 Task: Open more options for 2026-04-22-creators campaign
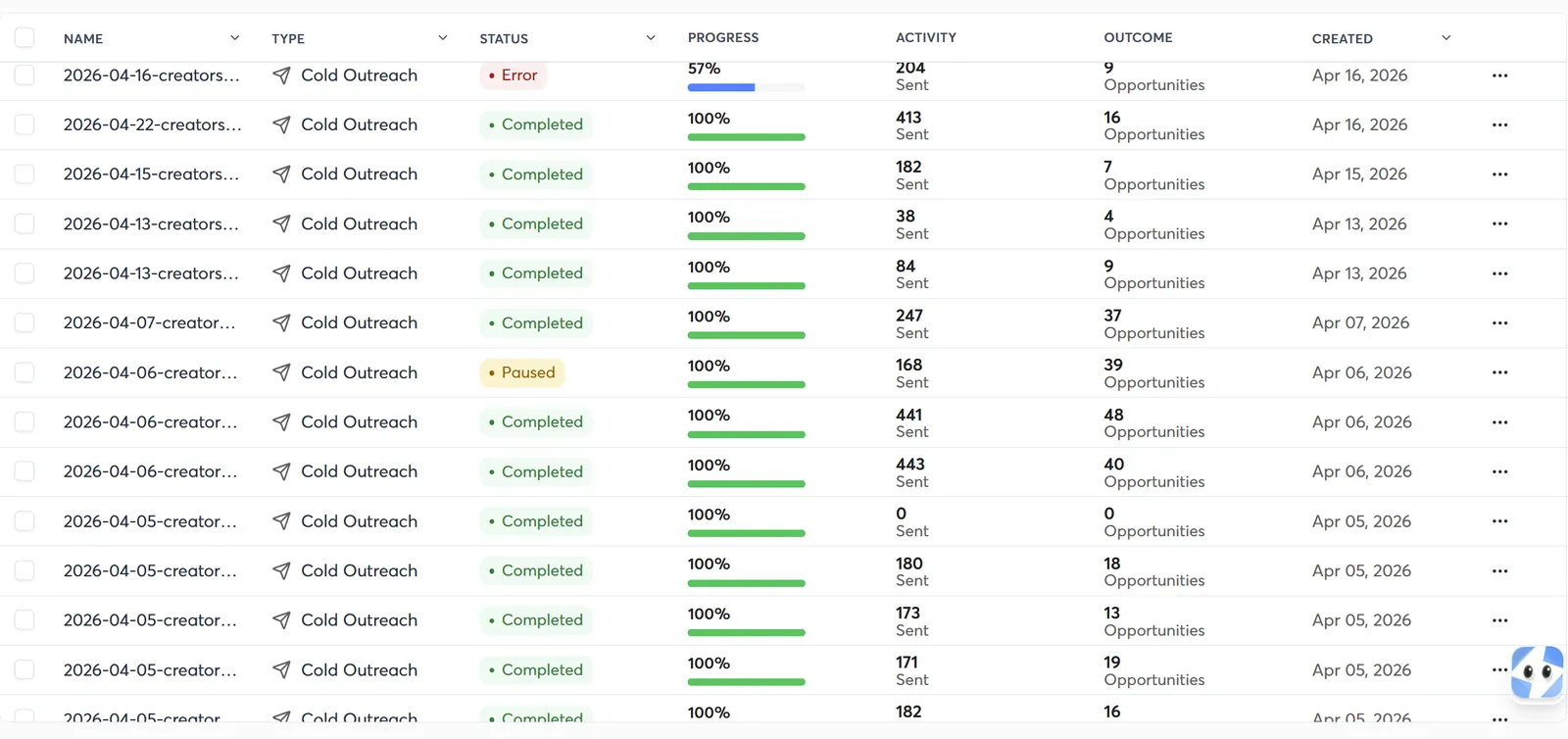(x=1499, y=124)
